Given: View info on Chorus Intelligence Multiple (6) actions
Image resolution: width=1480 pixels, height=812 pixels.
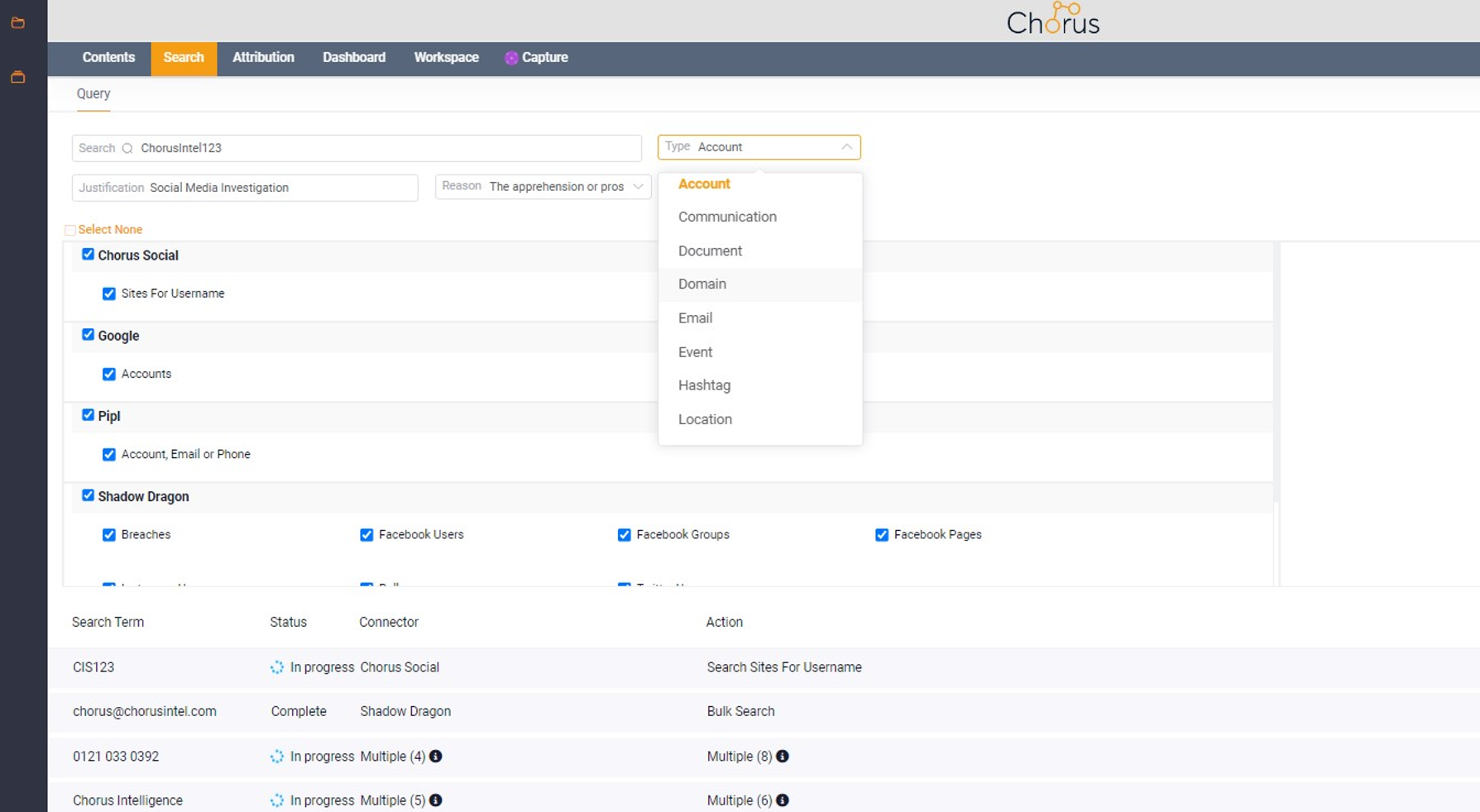Looking at the screenshot, I should (x=783, y=800).
